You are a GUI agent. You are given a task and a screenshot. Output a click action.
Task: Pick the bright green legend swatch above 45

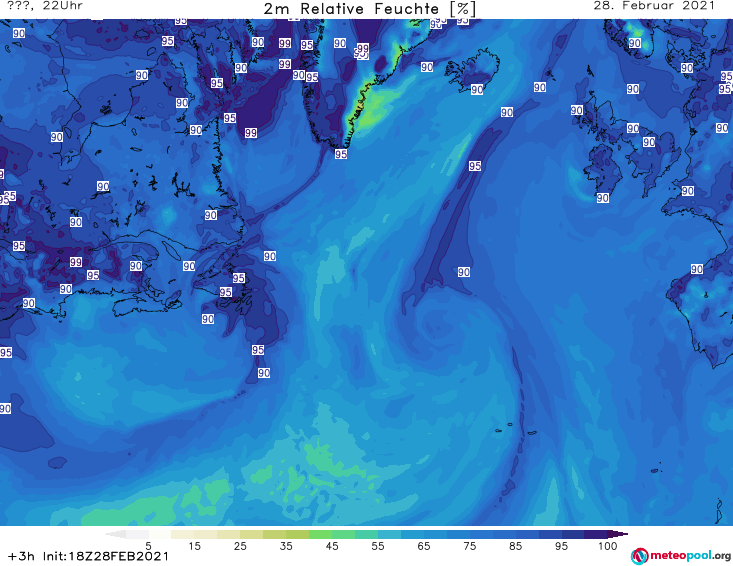[x=320, y=534]
